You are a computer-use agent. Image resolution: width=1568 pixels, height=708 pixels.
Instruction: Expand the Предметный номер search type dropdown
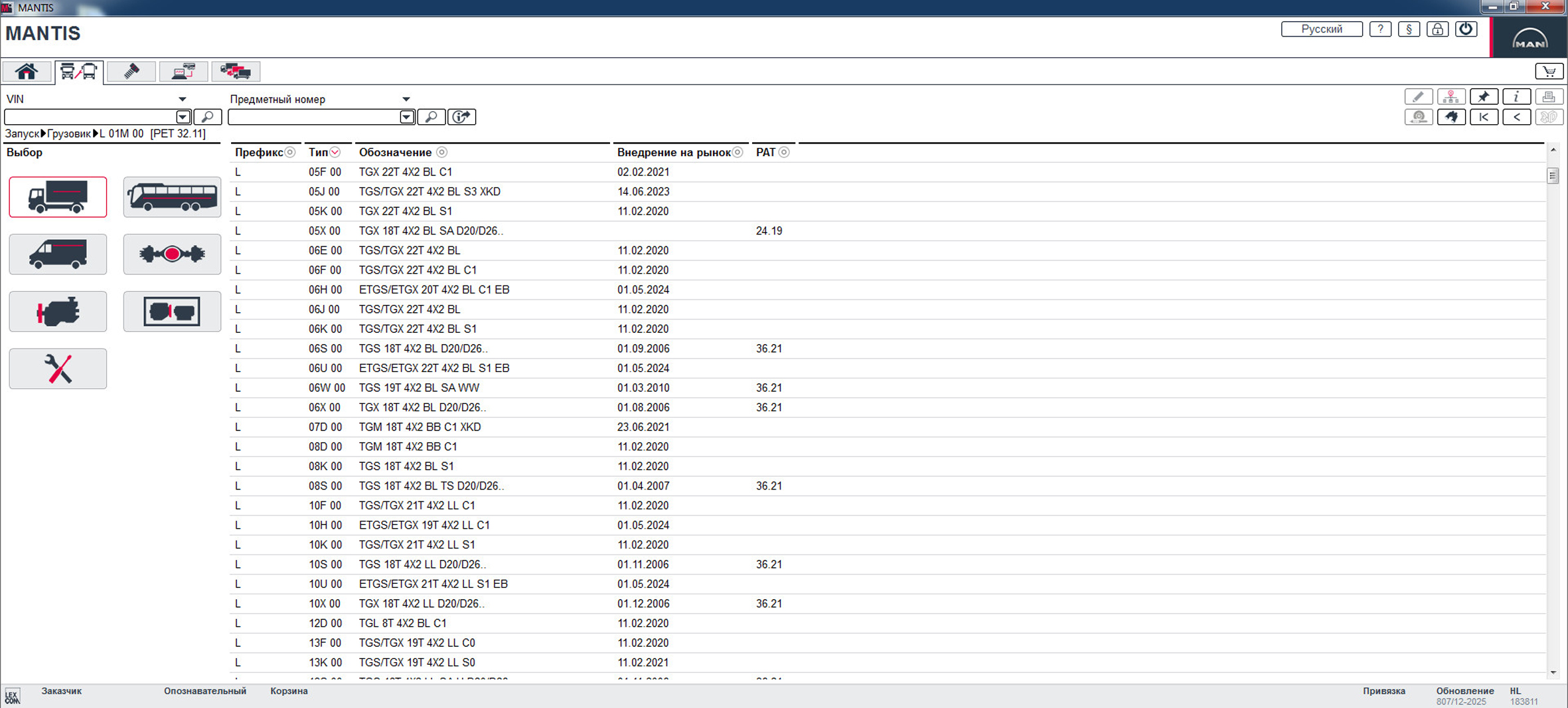(406, 100)
